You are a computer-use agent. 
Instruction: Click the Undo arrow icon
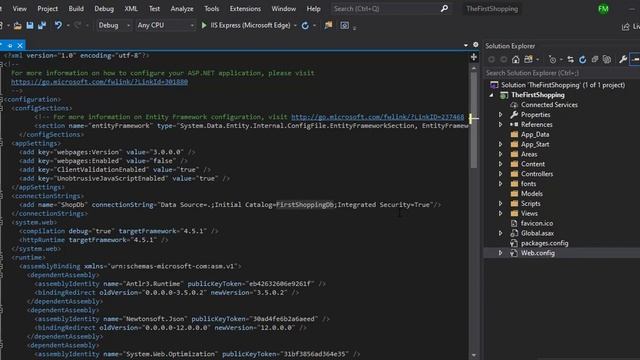pos(58,25)
